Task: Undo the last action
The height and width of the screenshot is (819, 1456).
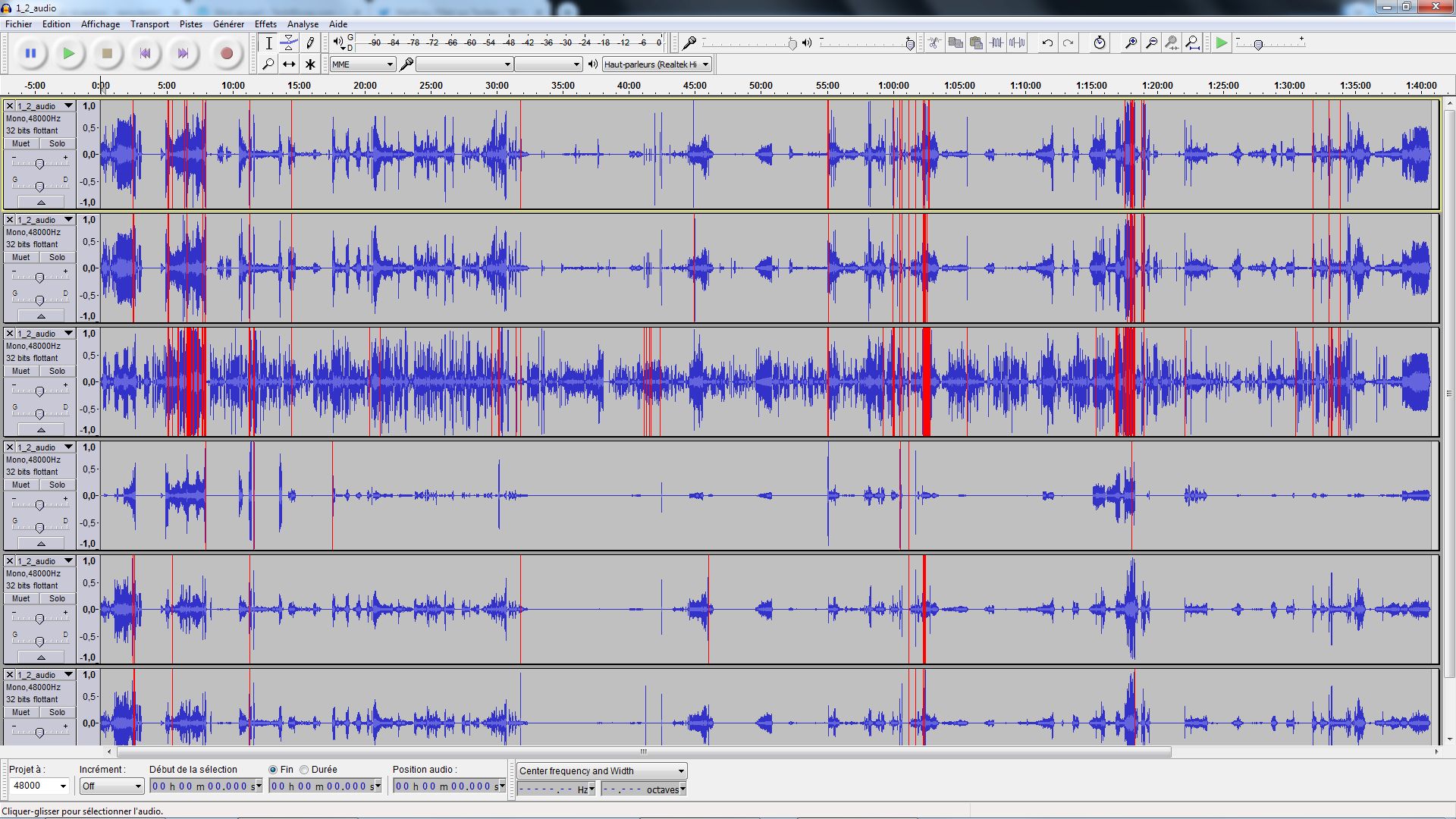Action: 1047,43
